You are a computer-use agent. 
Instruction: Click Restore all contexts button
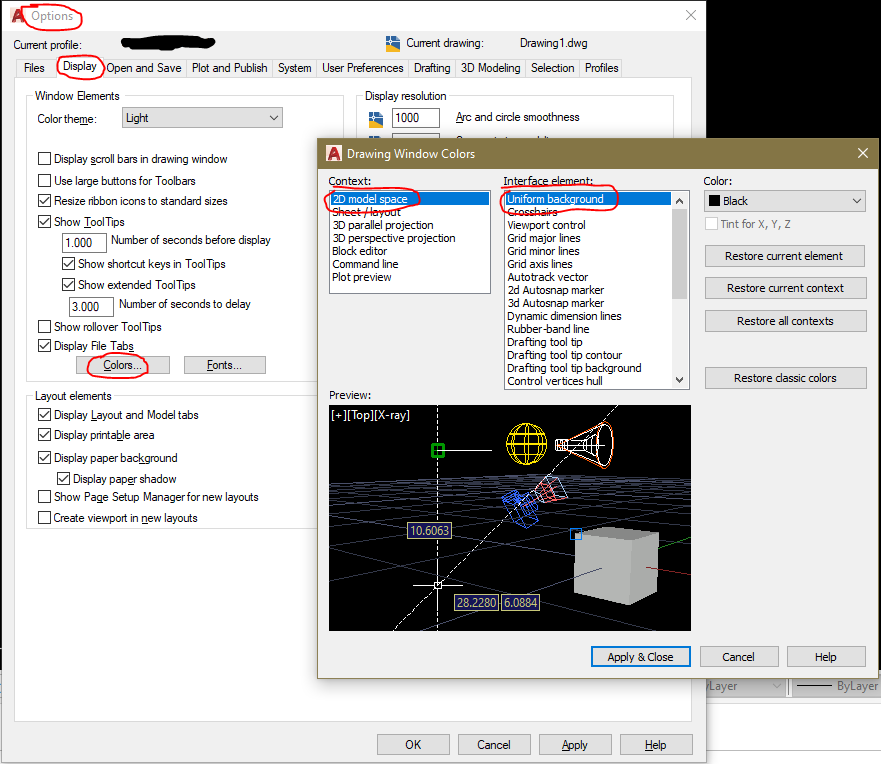(785, 321)
